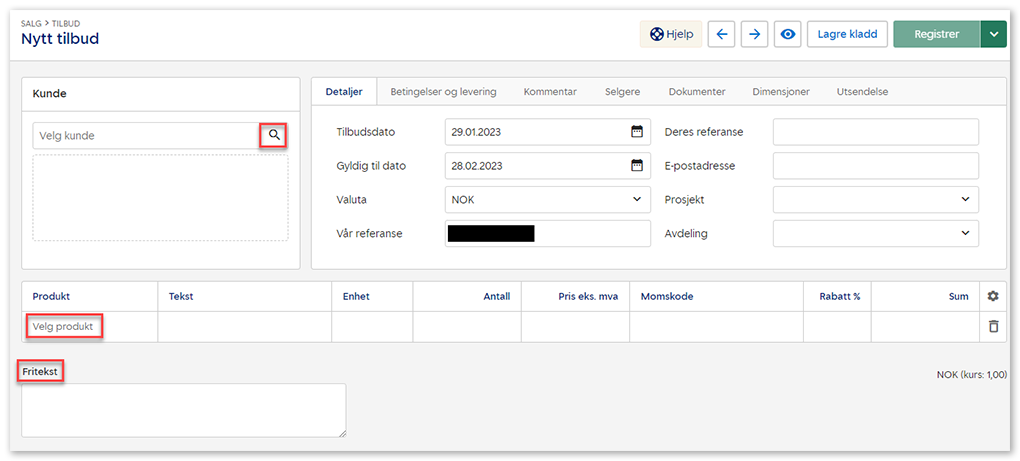
Task: Open the Utsendelse tab
Action: (862, 92)
